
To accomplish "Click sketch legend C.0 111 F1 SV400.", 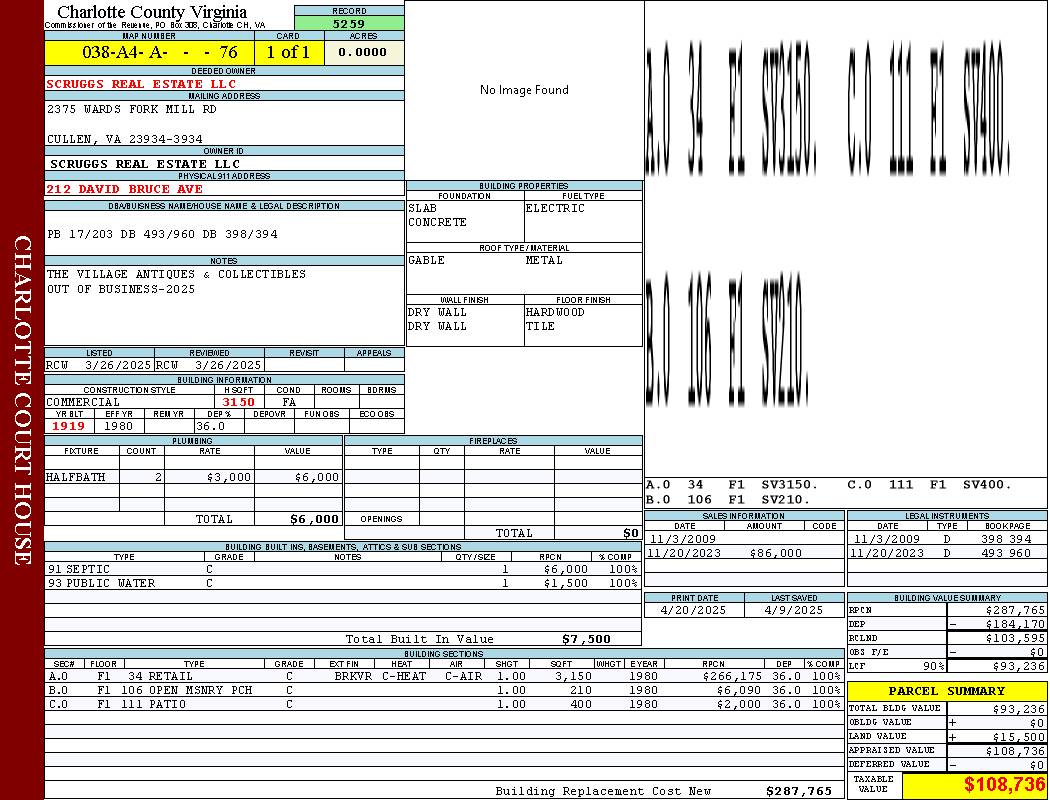I will point(929,485).
